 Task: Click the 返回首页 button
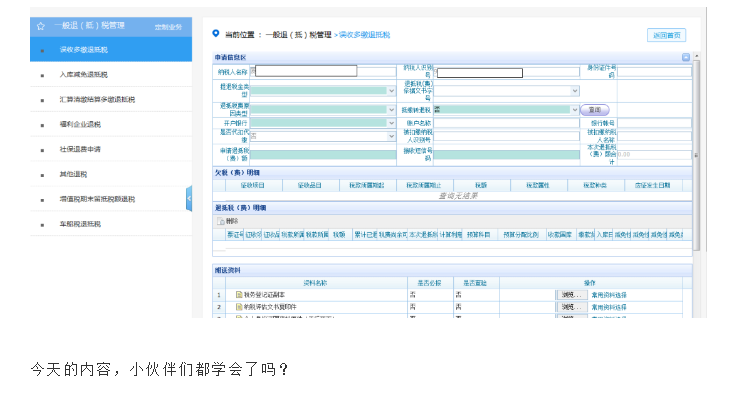[x=666, y=35]
